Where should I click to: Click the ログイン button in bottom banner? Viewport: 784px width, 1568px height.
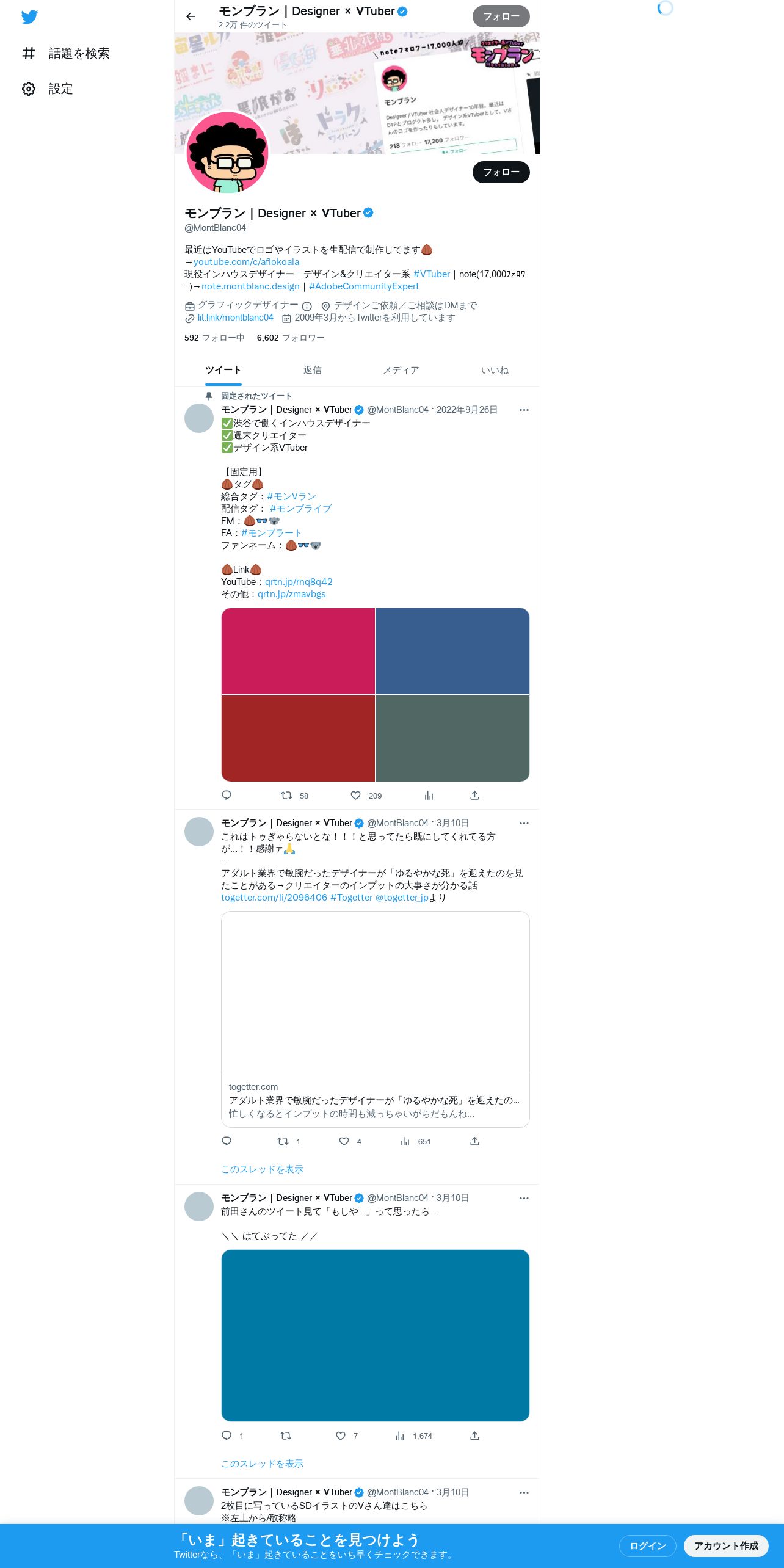pos(647,1545)
